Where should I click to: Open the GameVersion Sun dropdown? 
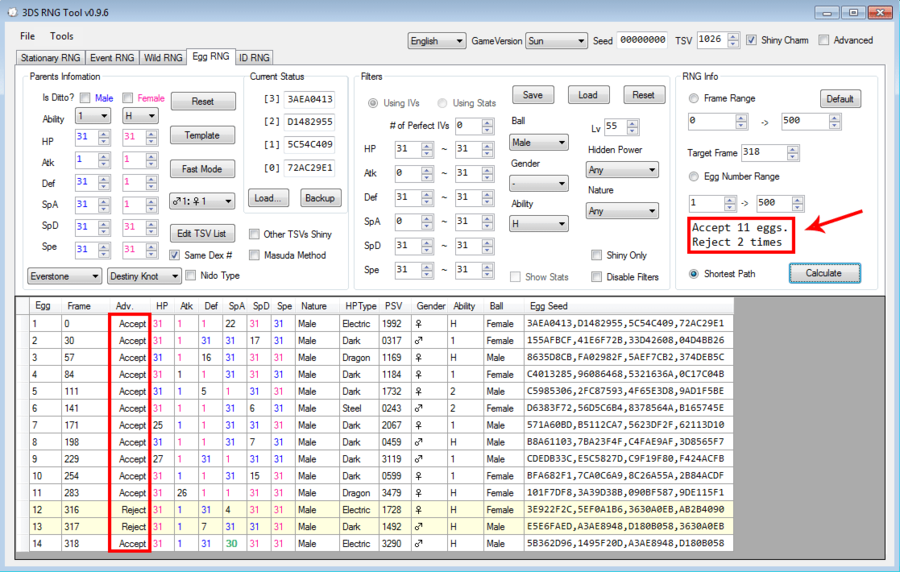coord(556,41)
